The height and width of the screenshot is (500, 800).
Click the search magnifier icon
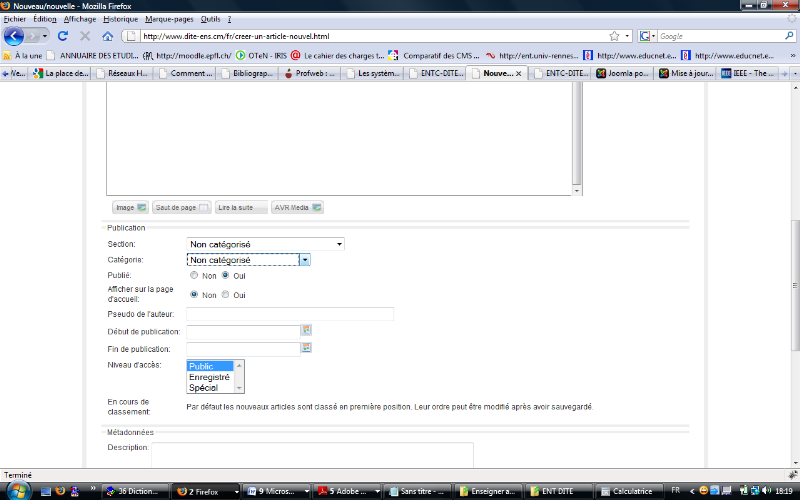[x=789, y=36]
